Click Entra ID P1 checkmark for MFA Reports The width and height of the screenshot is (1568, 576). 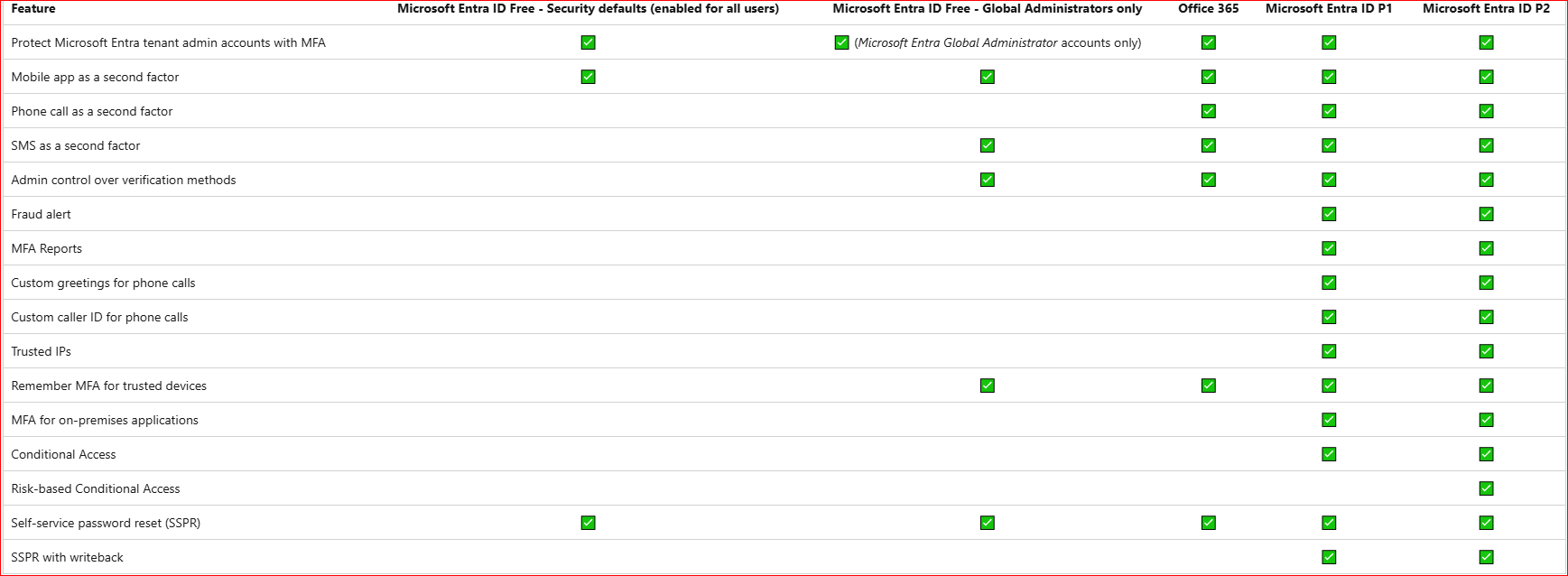click(1329, 248)
